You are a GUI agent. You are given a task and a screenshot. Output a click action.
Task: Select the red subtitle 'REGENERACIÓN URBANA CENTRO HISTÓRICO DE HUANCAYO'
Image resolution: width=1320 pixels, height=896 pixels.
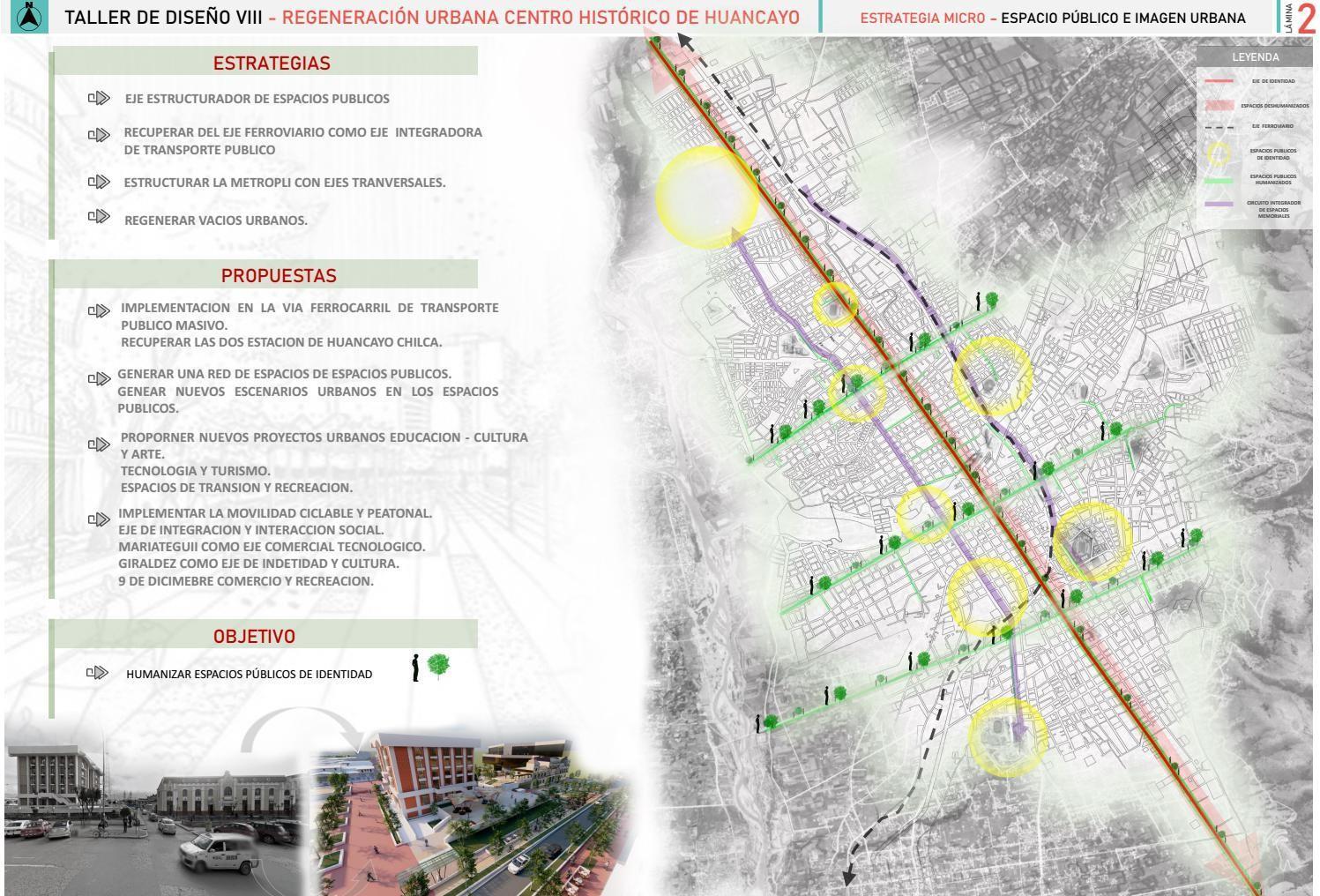(x=541, y=18)
